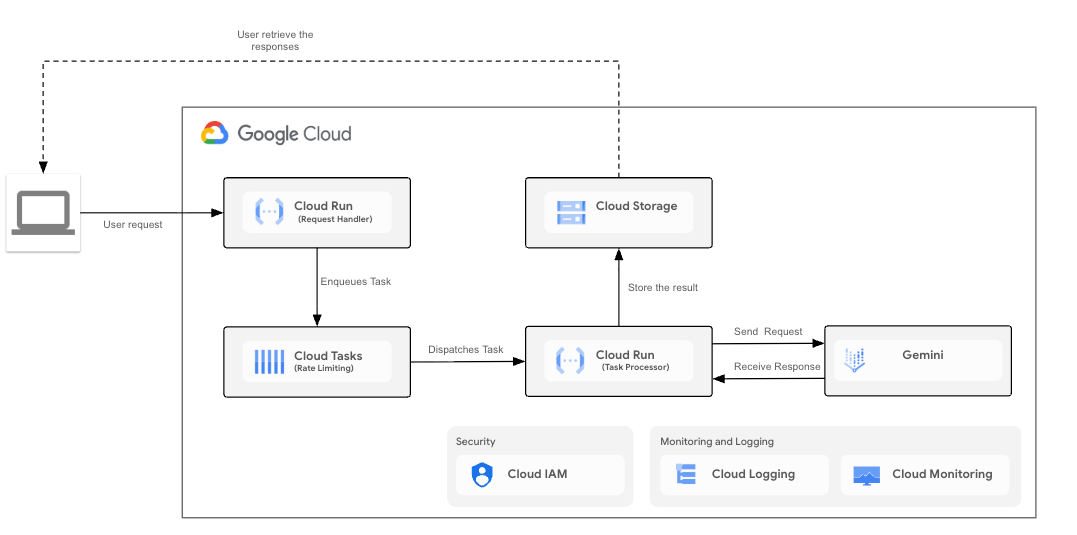The width and height of the screenshot is (1077, 535).
Task: Select the 'Cloud Storage' label
Action: [636, 206]
